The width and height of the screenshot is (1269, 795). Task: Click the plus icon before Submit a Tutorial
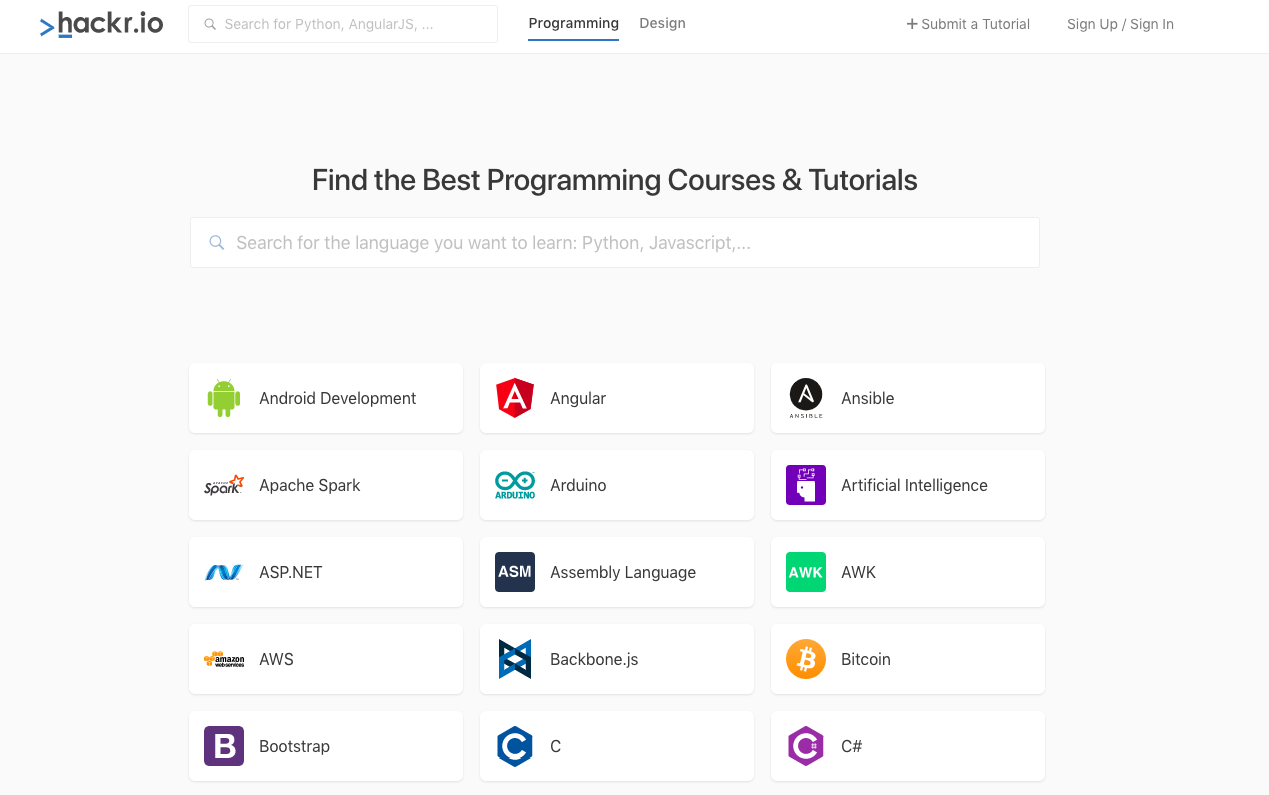[x=912, y=24]
